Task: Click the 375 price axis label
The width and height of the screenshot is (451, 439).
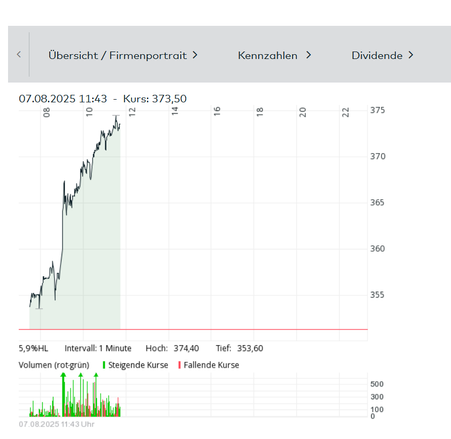Action: (377, 110)
